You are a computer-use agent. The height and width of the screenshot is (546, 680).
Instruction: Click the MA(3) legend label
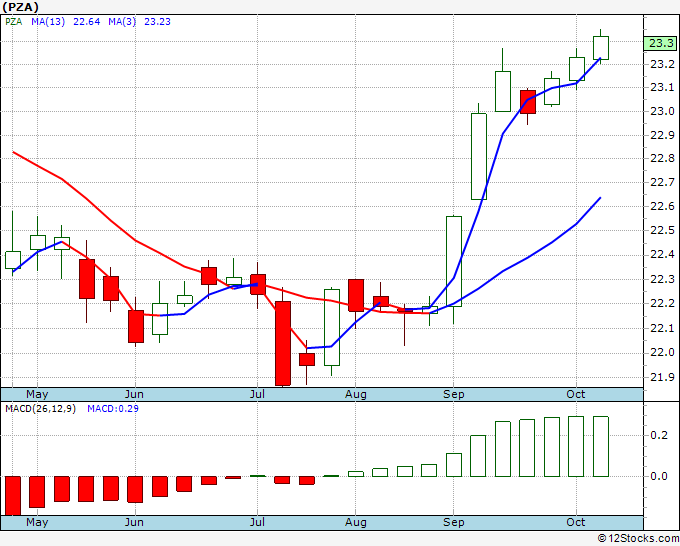[x=122, y=22]
